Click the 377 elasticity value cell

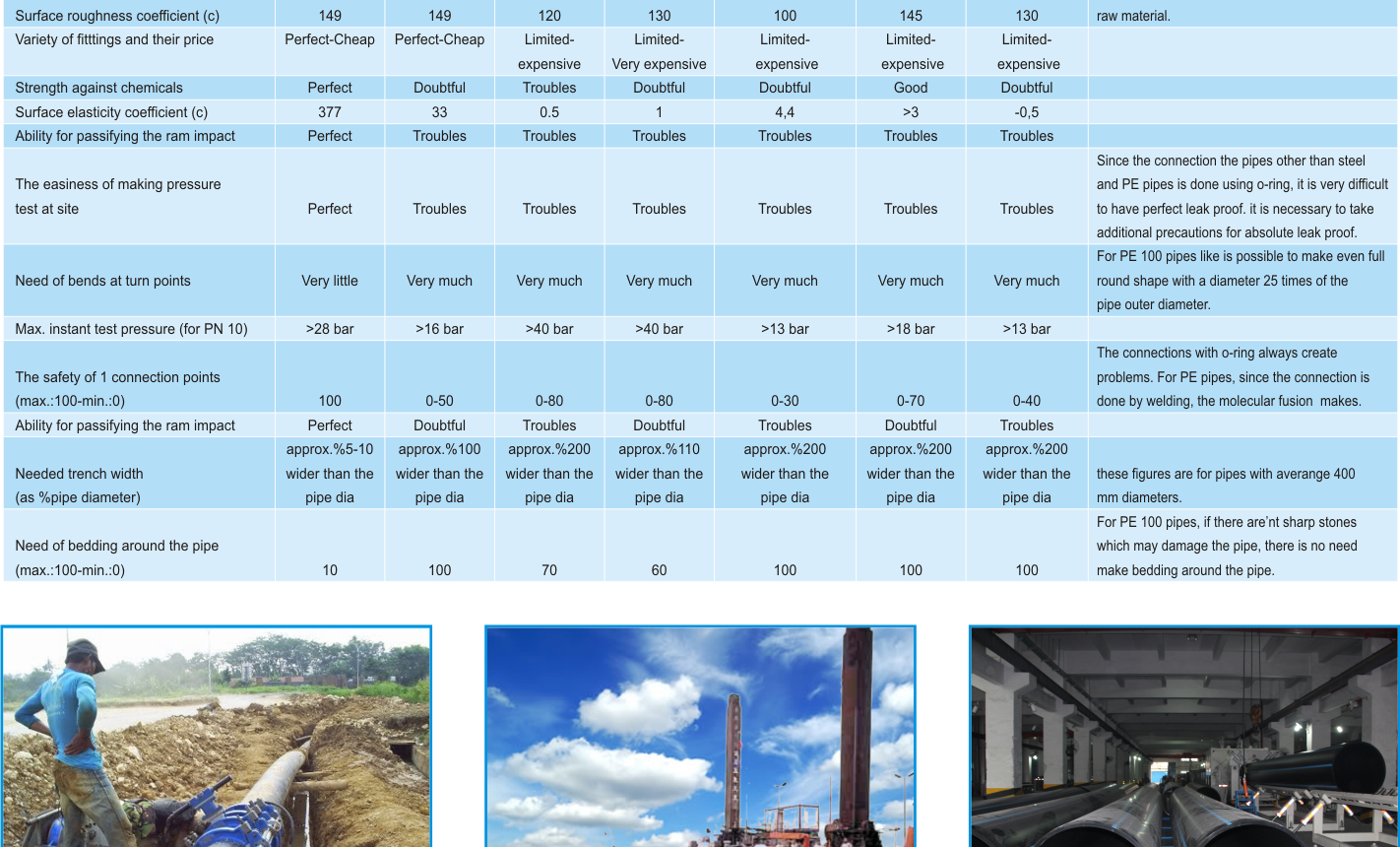click(x=330, y=112)
